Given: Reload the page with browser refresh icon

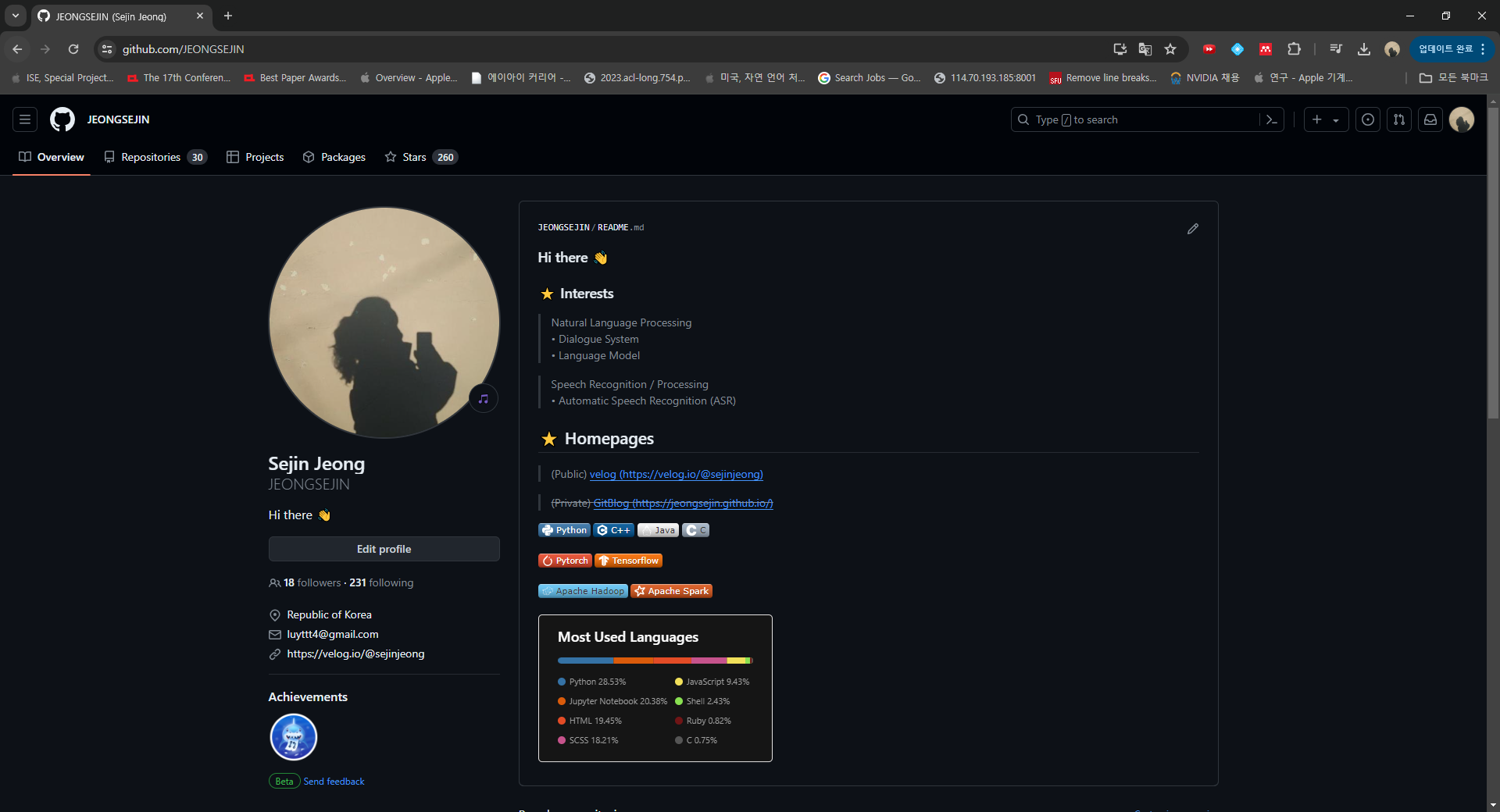Looking at the screenshot, I should click(x=73, y=49).
